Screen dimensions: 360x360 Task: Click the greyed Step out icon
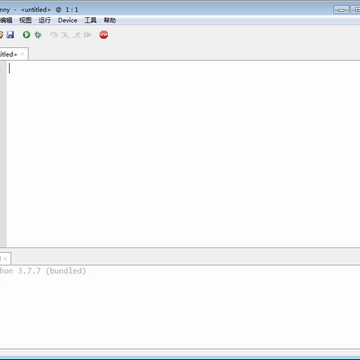click(77, 35)
